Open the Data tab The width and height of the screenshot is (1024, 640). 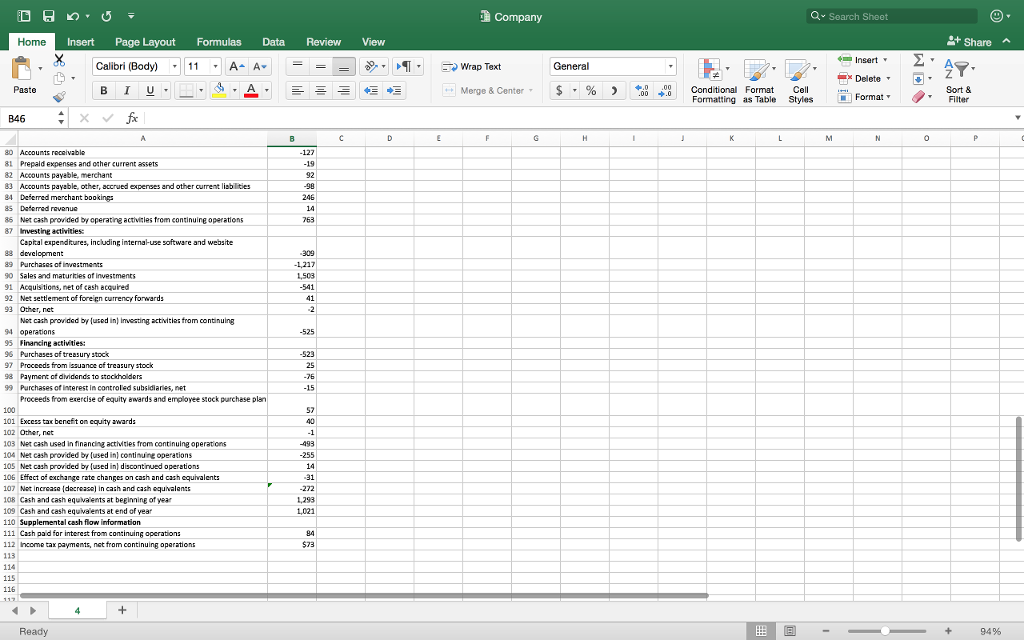click(x=273, y=42)
